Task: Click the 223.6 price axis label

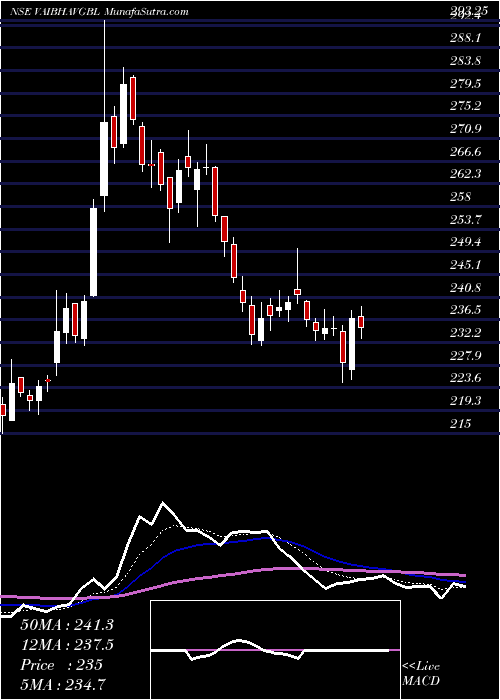Action: (465, 378)
